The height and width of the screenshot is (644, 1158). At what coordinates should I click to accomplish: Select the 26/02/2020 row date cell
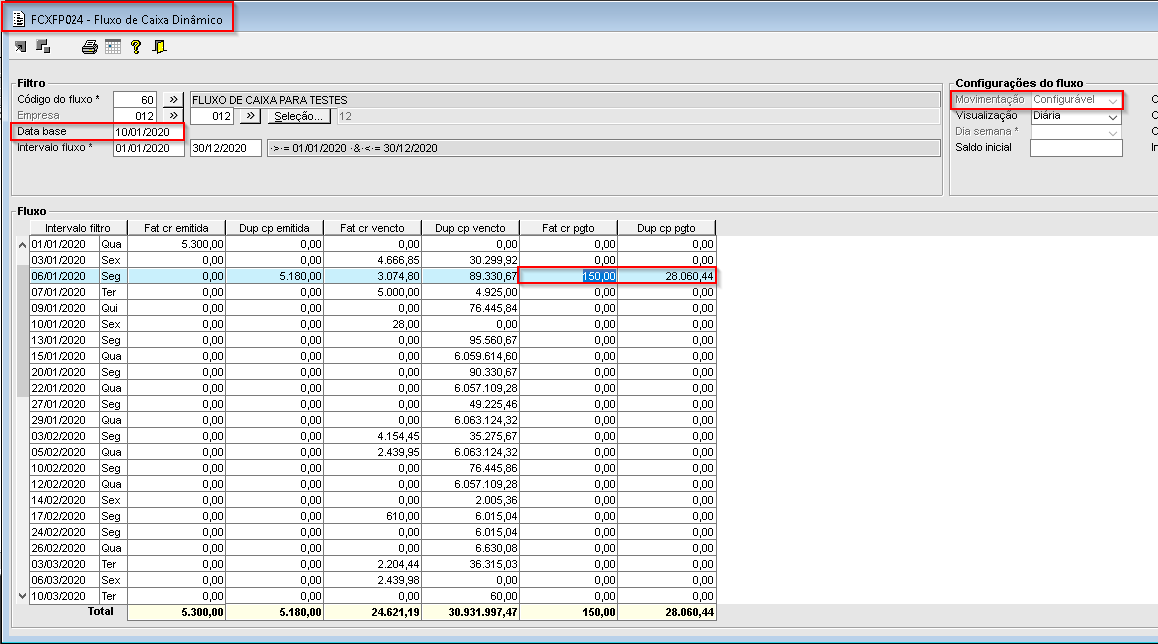pyautogui.click(x=64, y=548)
